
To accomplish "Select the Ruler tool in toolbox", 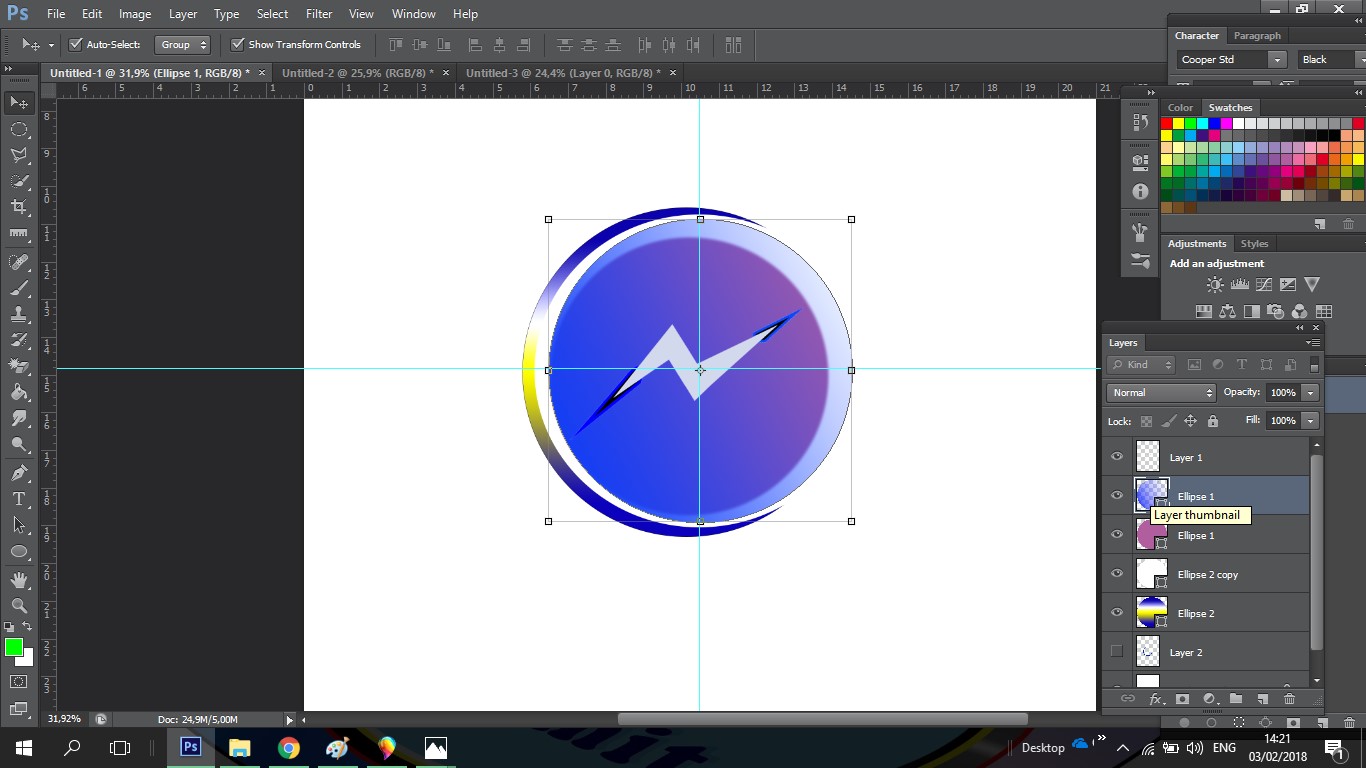I will [19, 233].
